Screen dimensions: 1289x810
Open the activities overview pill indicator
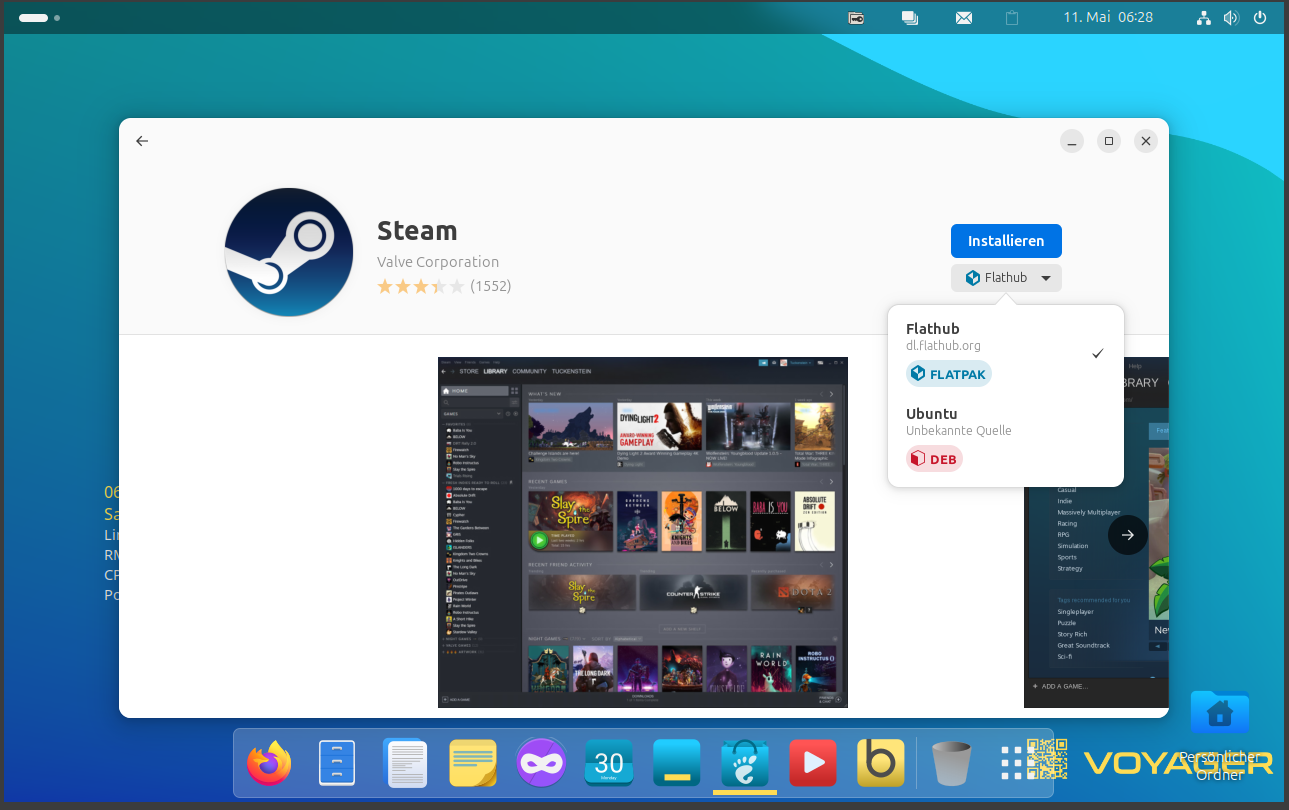coord(33,18)
